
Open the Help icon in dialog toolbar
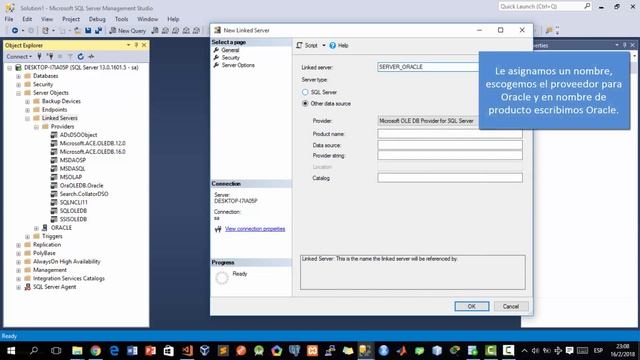pos(339,45)
